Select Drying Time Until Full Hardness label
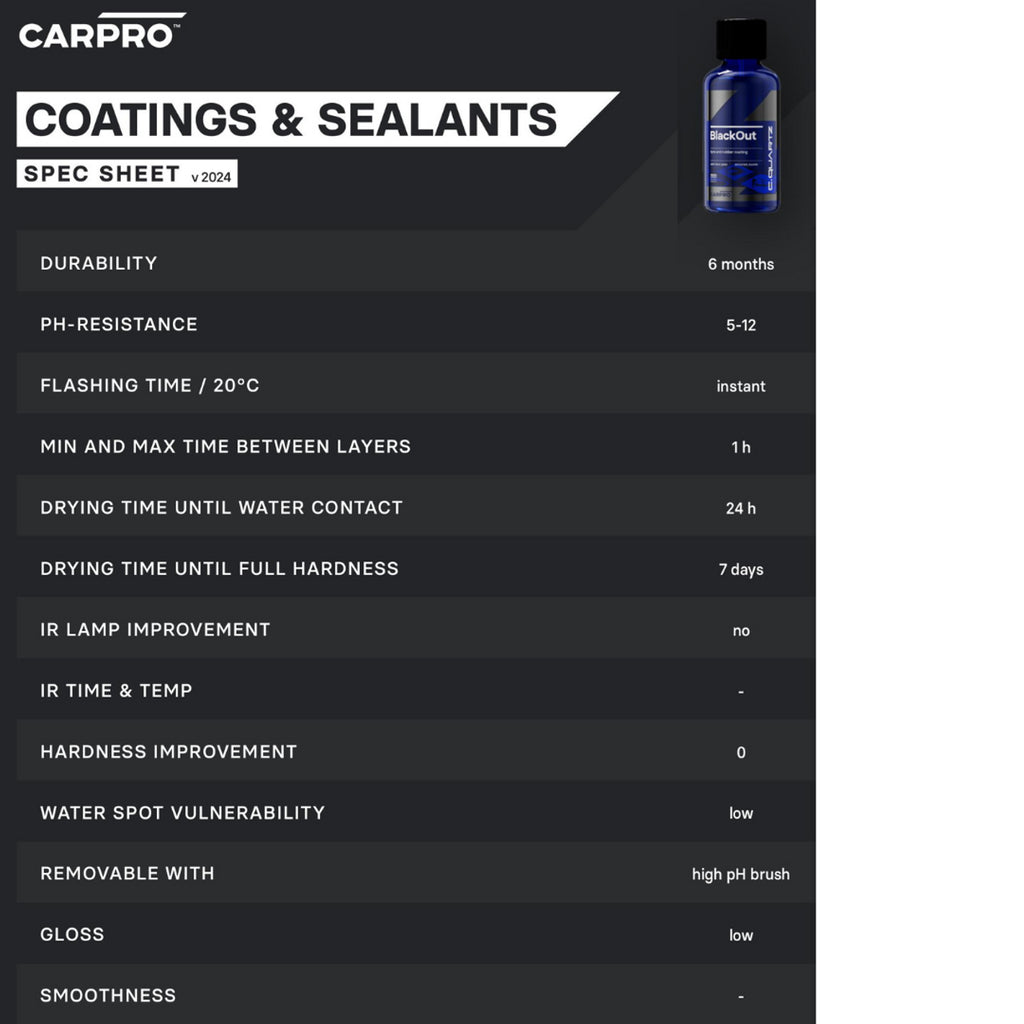This screenshot has width=1024, height=1024. click(219, 568)
